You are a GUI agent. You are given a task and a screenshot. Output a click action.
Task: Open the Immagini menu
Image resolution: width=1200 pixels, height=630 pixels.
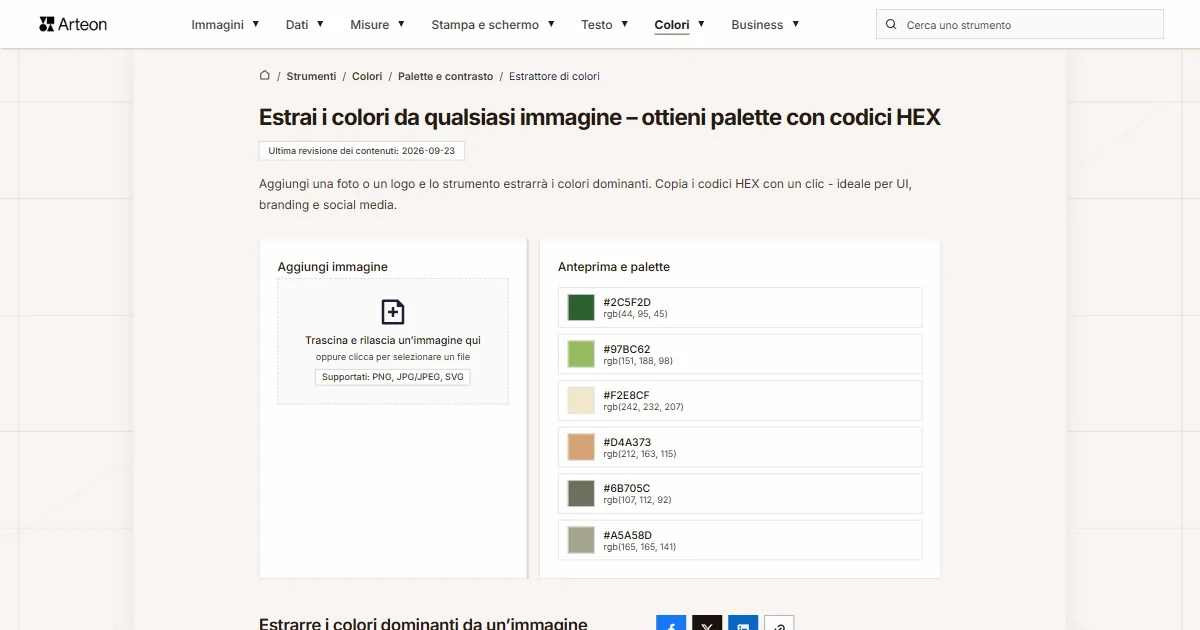pyautogui.click(x=218, y=25)
